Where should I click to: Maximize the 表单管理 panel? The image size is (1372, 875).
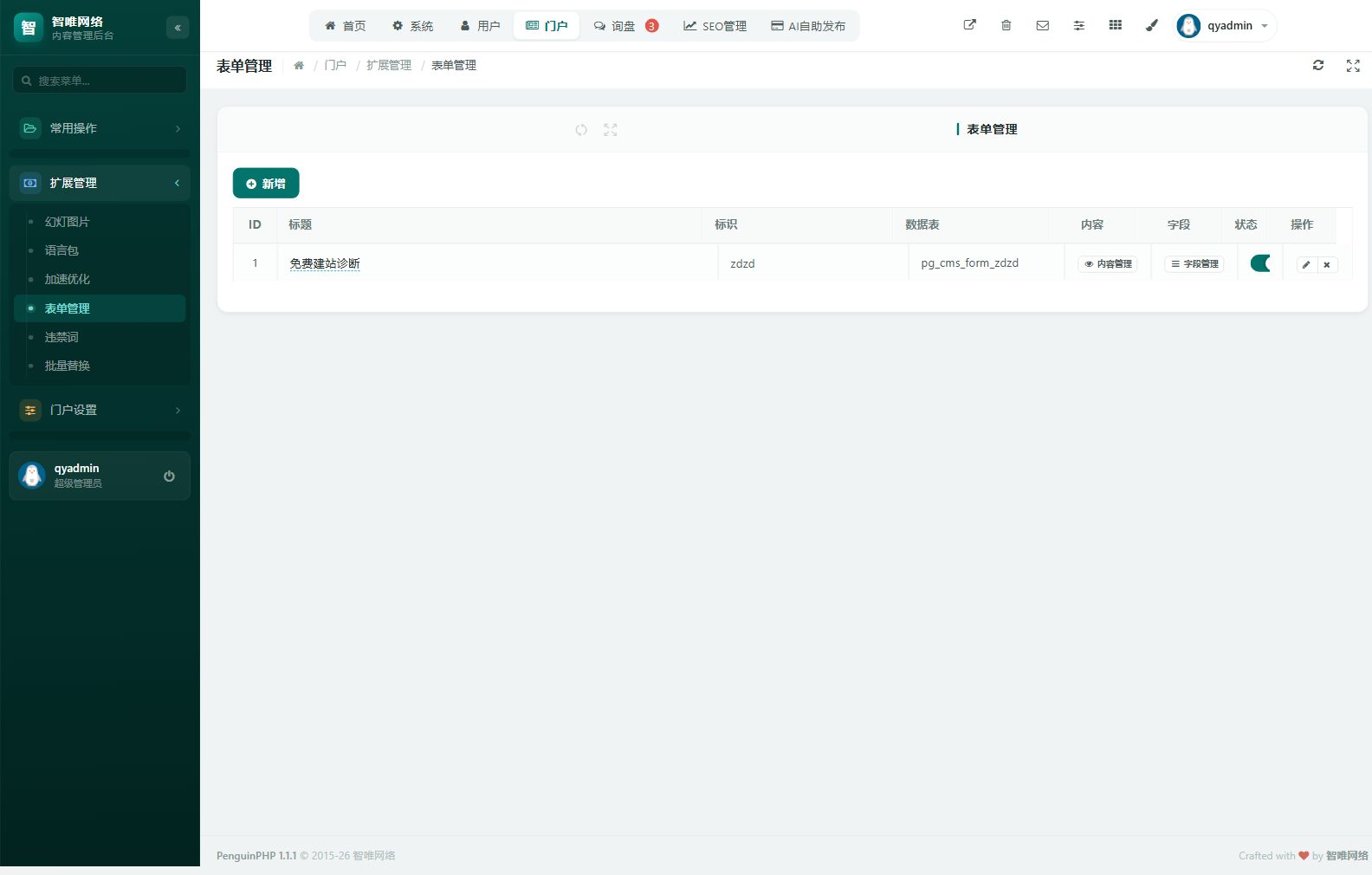coord(611,130)
